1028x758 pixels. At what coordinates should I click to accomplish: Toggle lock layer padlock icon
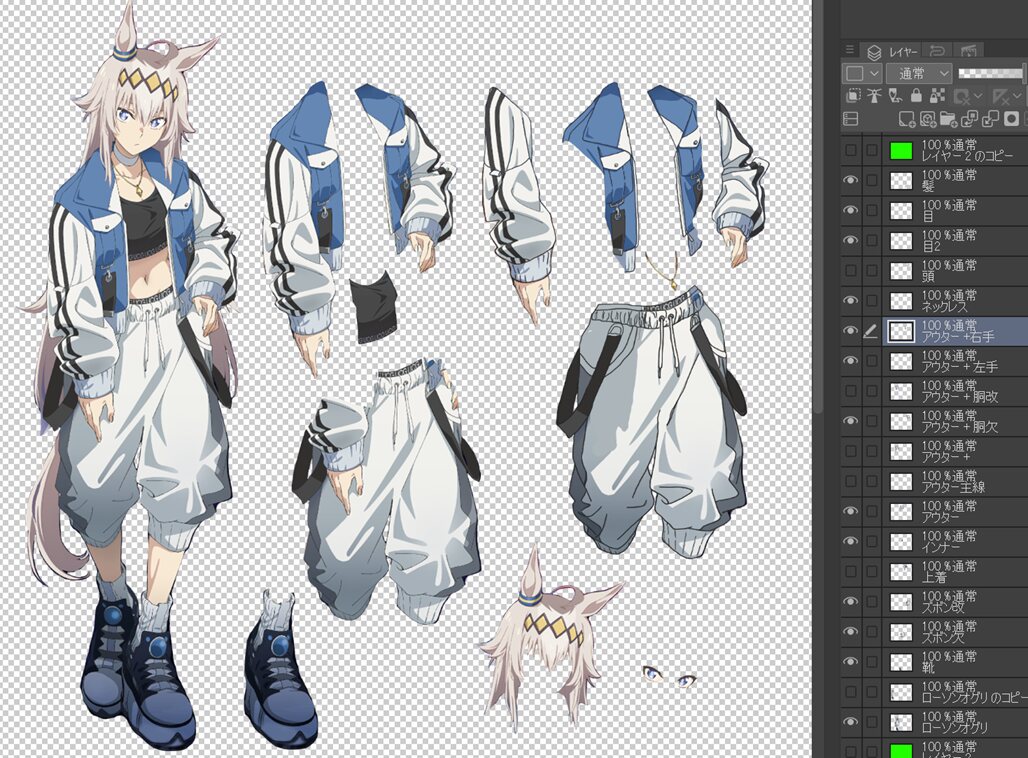(x=916, y=96)
